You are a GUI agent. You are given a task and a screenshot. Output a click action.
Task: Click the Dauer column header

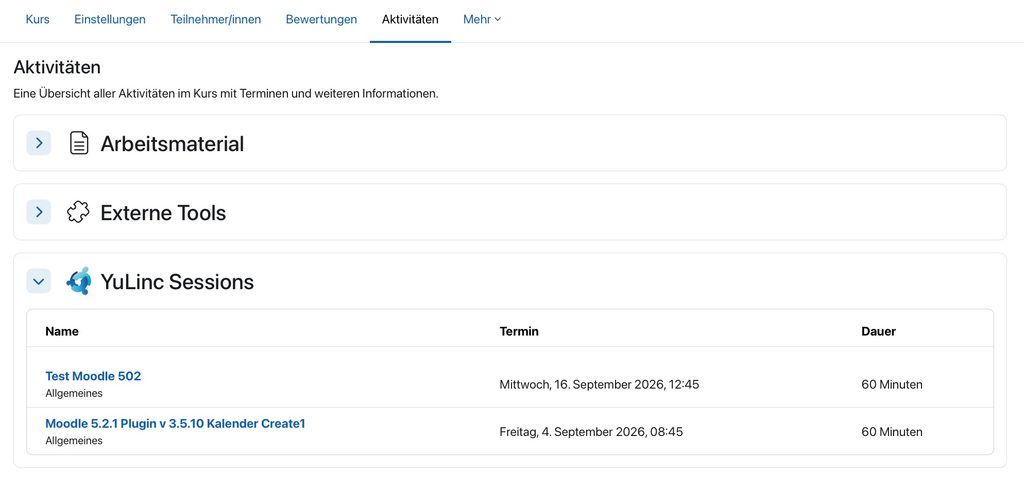pyautogui.click(x=878, y=332)
